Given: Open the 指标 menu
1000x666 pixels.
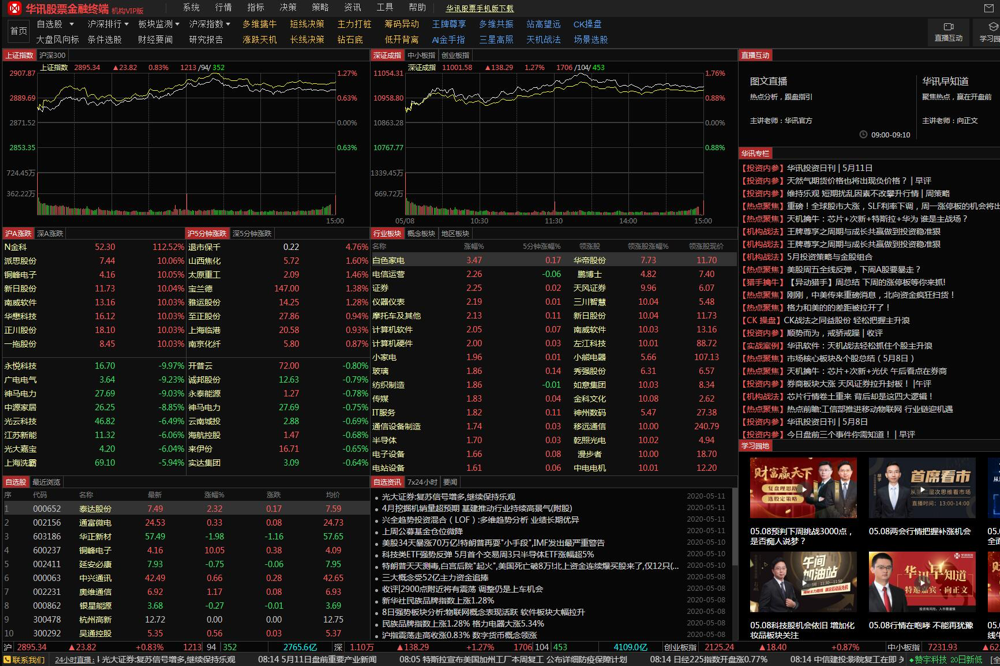Looking at the screenshot, I should click(256, 8).
